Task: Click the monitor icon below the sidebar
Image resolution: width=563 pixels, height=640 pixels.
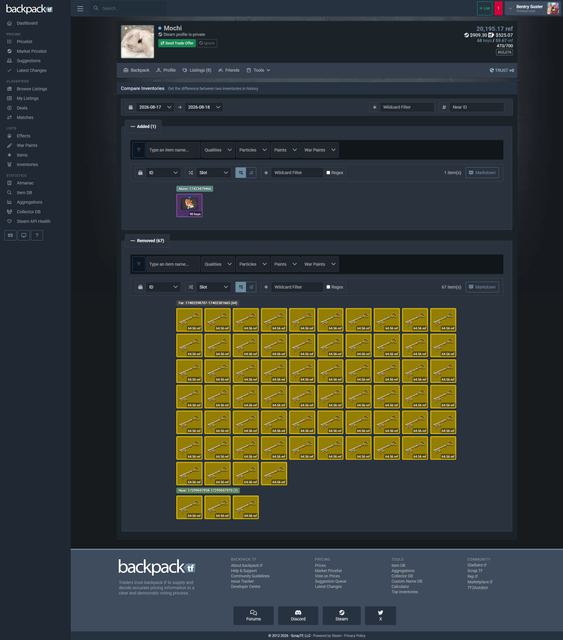Action: point(24,235)
